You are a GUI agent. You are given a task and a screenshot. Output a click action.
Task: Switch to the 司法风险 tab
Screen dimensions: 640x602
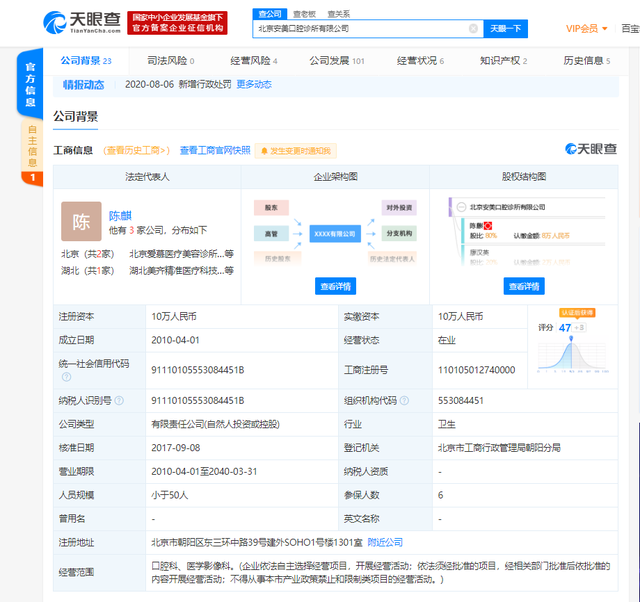pyautogui.click(x=171, y=61)
